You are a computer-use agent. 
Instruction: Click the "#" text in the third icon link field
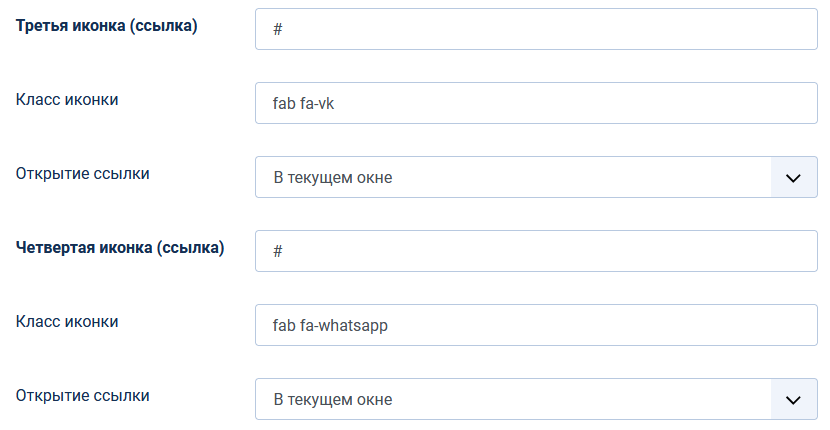tap(279, 29)
